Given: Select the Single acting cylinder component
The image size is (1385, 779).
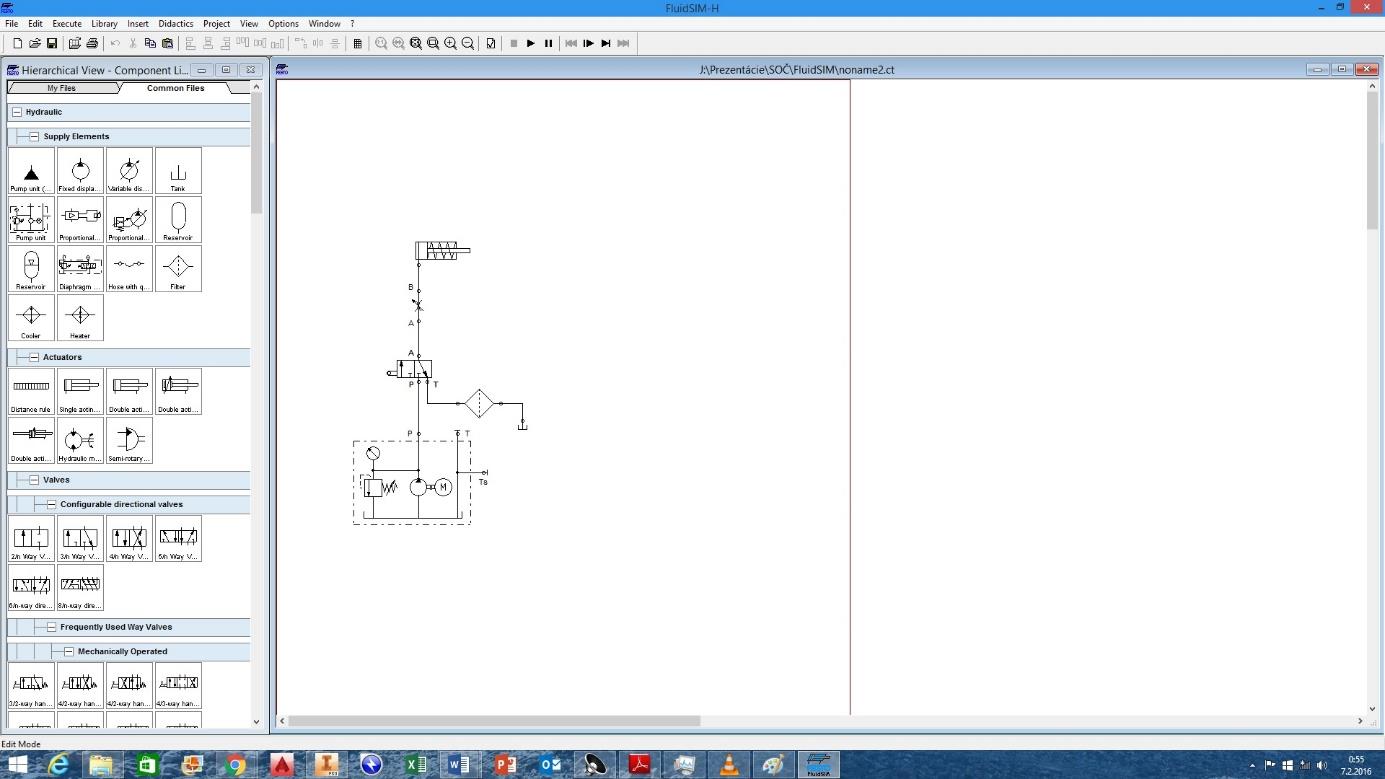Looking at the screenshot, I should (x=80, y=391).
